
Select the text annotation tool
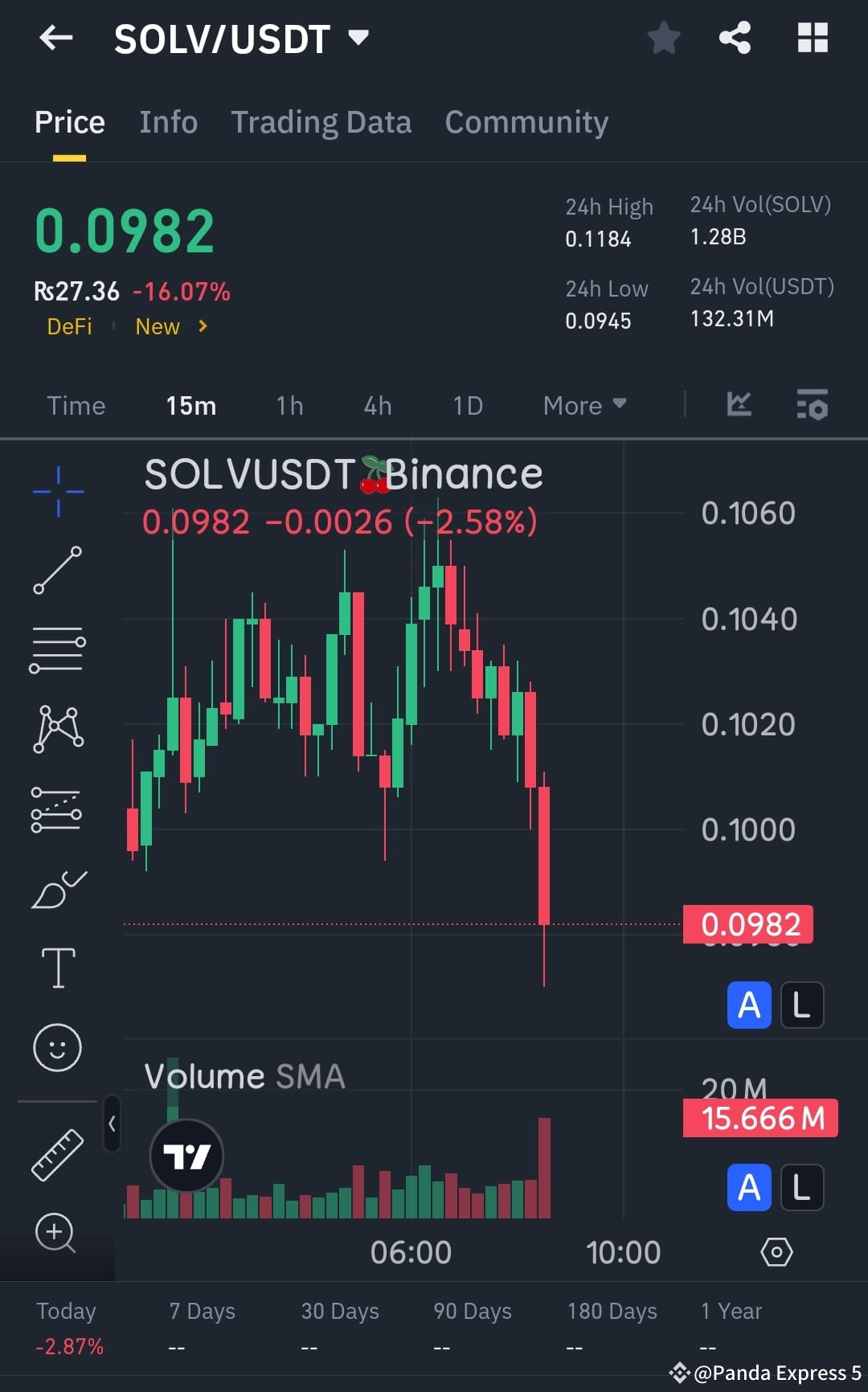click(57, 968)
